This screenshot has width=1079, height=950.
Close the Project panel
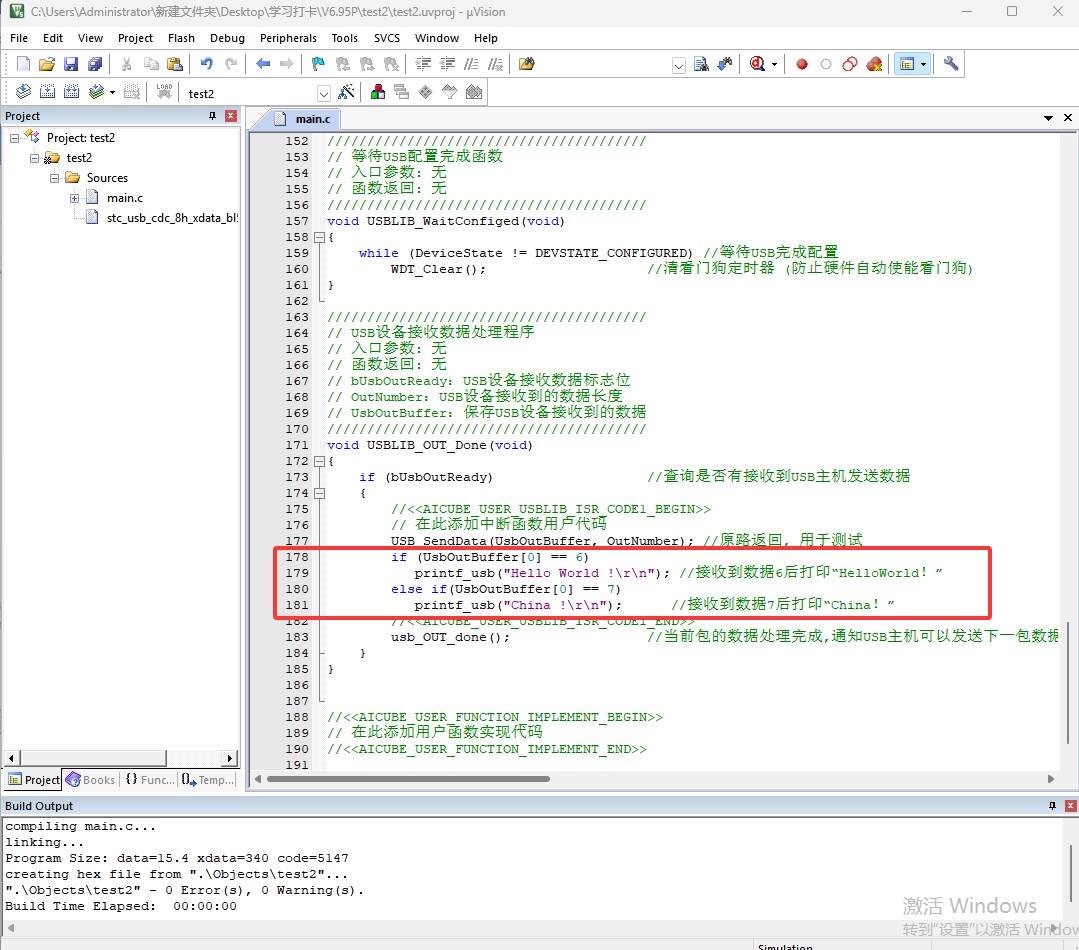click(x=231, y=116)
